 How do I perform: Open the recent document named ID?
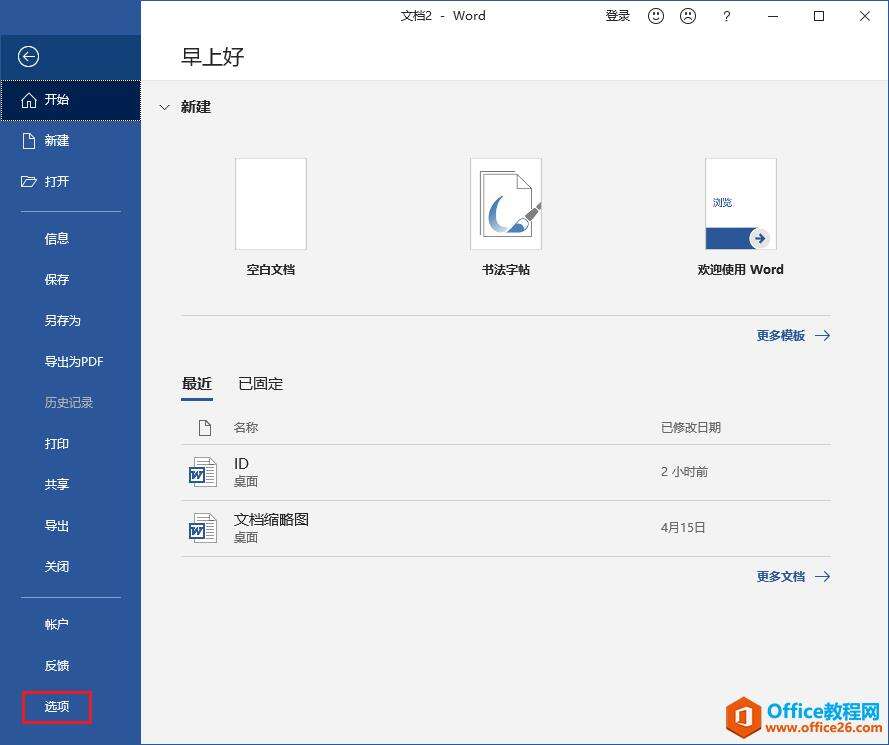coord(506,472)
